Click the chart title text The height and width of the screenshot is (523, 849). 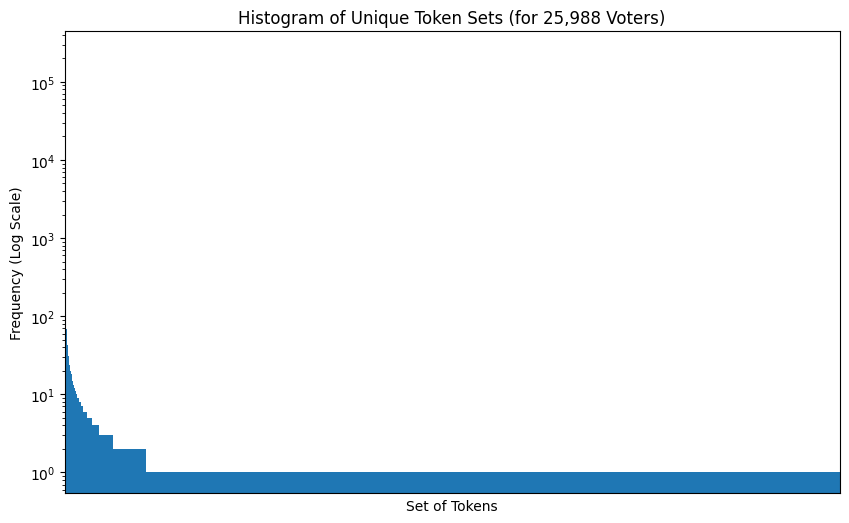[x=451, y=17]
